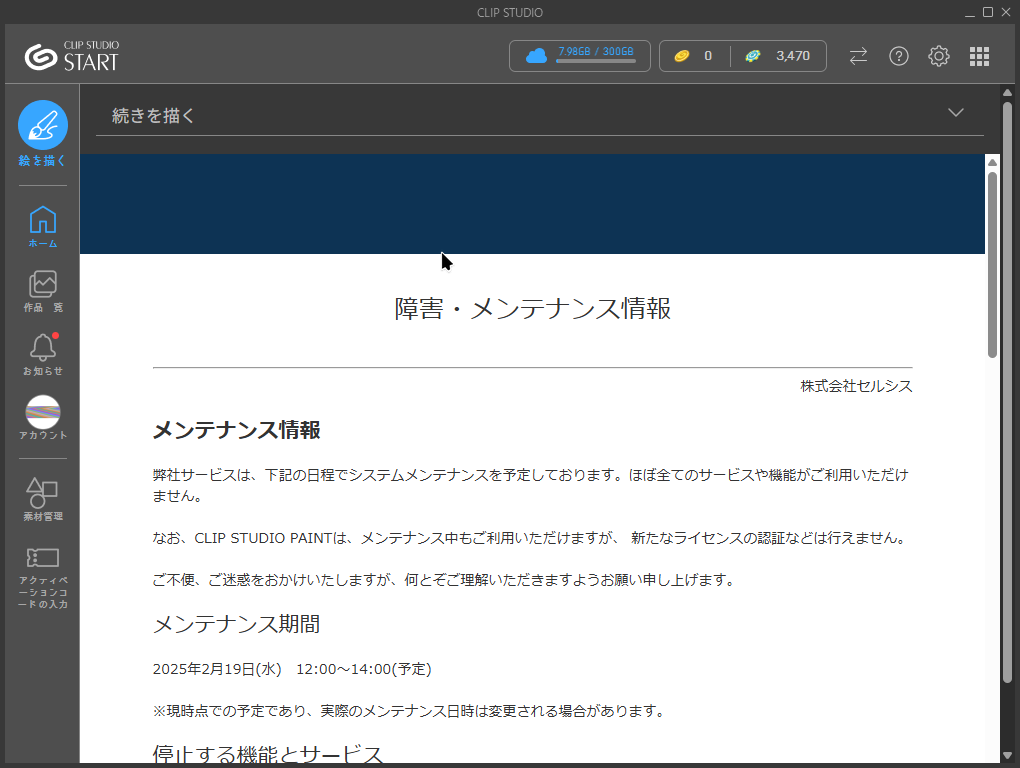Open the apps grid menu icon
This screenshot has width=1020, height=768.
click(979, 56)
